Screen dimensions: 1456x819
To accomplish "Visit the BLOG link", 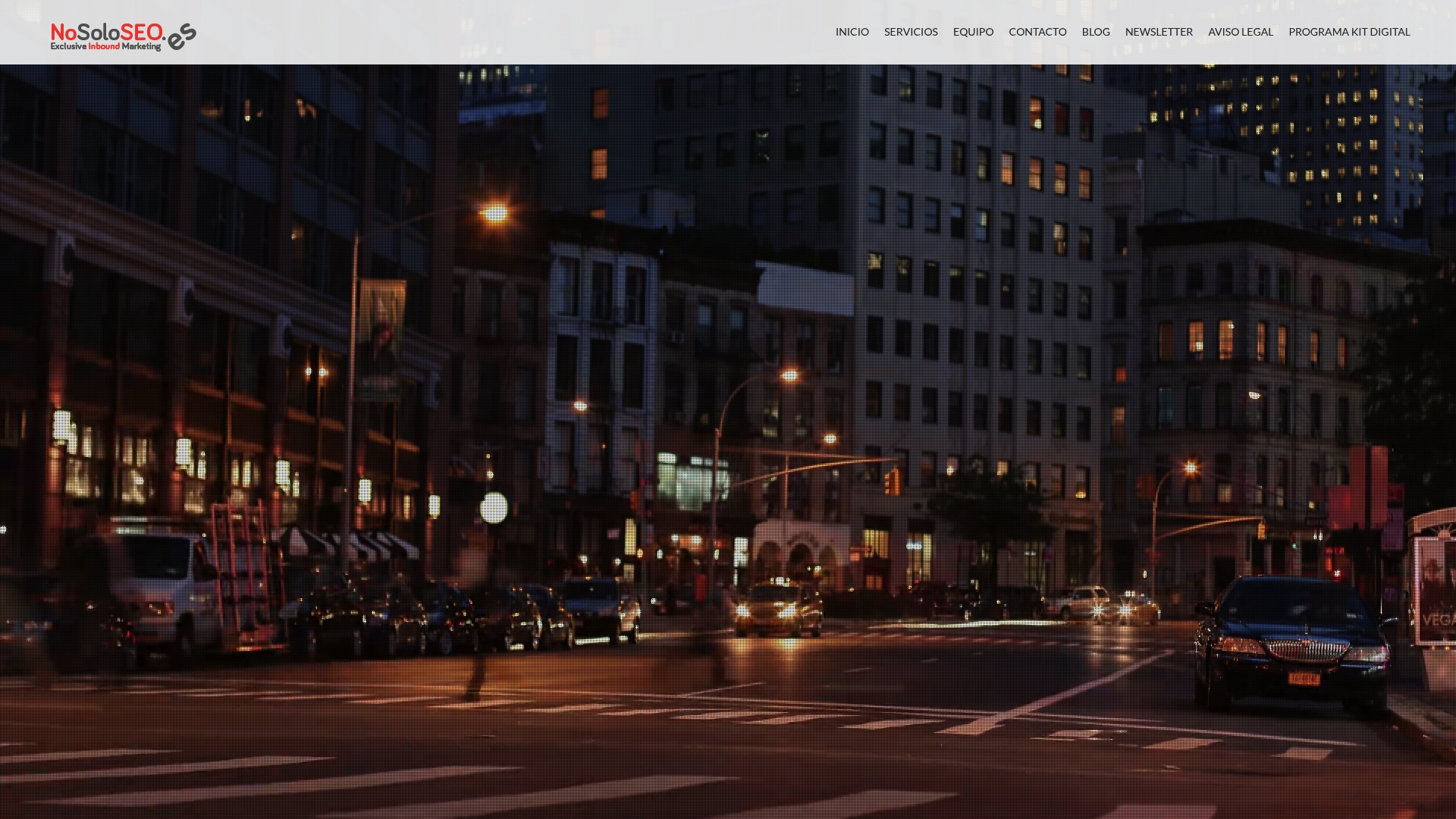I will click(x=1095, y=32).
